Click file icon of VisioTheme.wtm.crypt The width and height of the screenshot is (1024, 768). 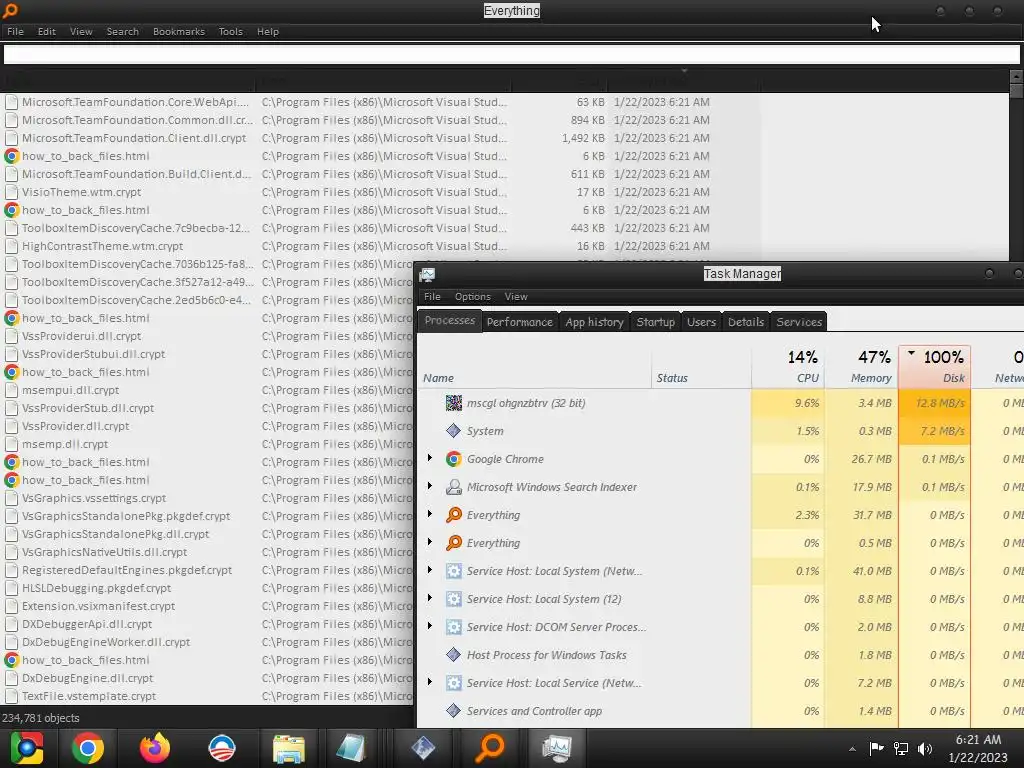tap(11, 192)
